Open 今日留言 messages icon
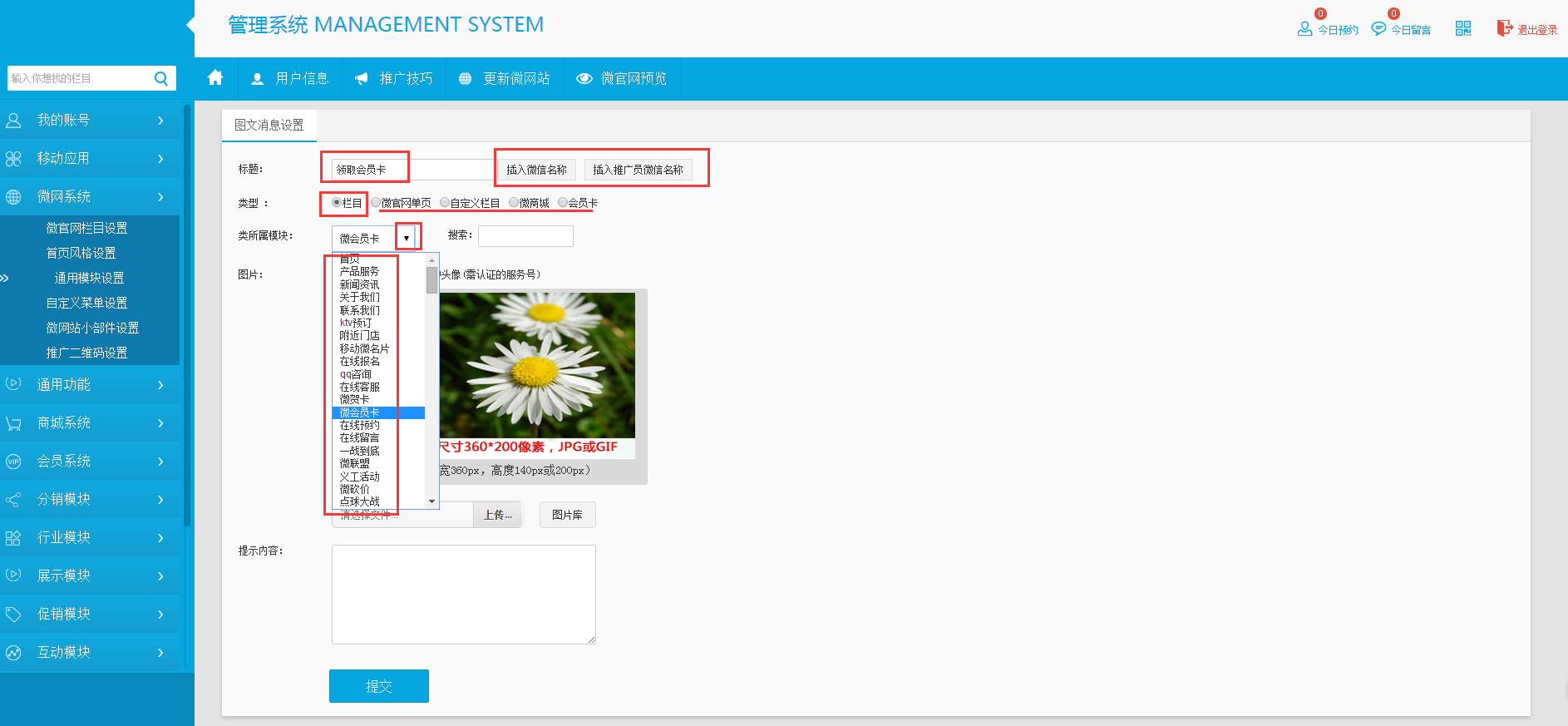The image size is (1568, 726). point(1378,29)
